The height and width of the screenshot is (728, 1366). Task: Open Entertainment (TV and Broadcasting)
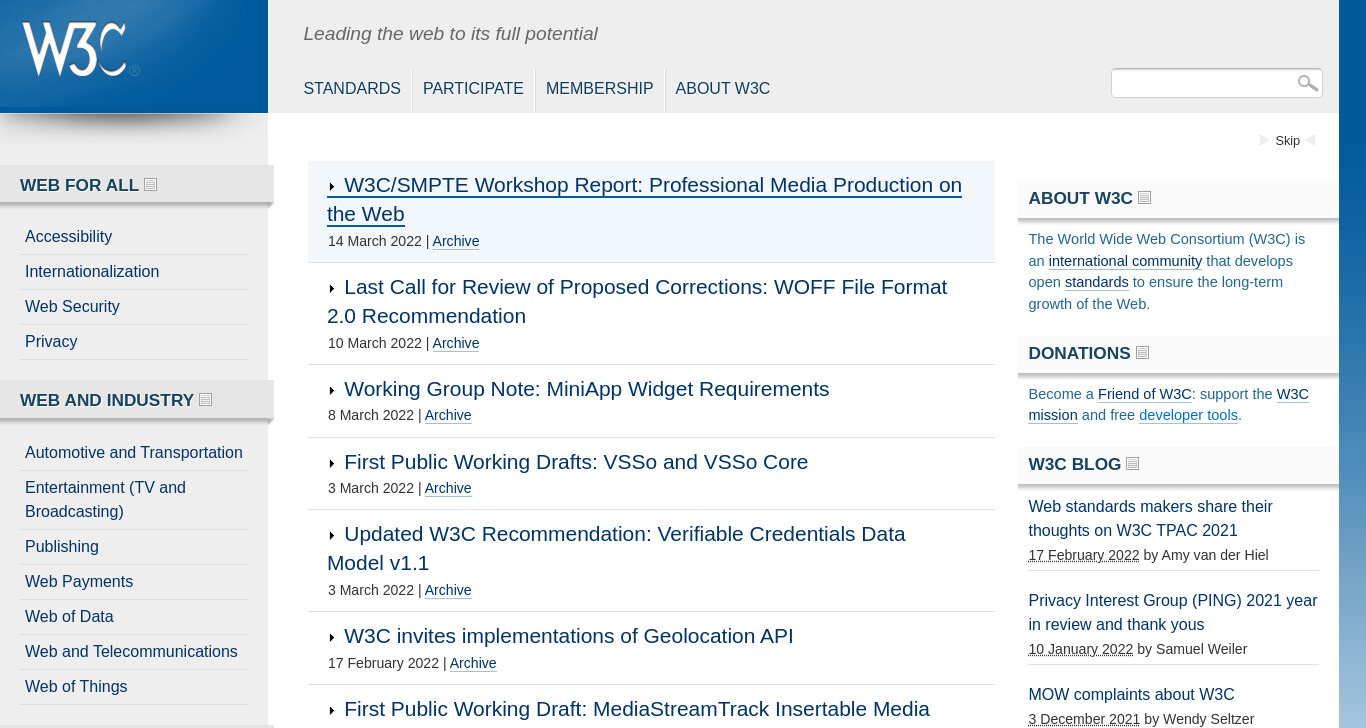pos(105,499)
